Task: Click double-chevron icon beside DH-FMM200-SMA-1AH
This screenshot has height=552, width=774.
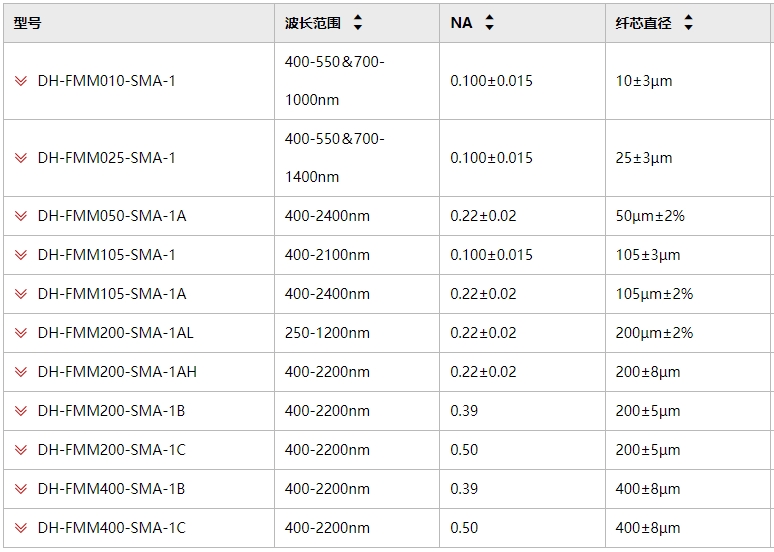Action: pyautogui.click(x=21, y=372)
